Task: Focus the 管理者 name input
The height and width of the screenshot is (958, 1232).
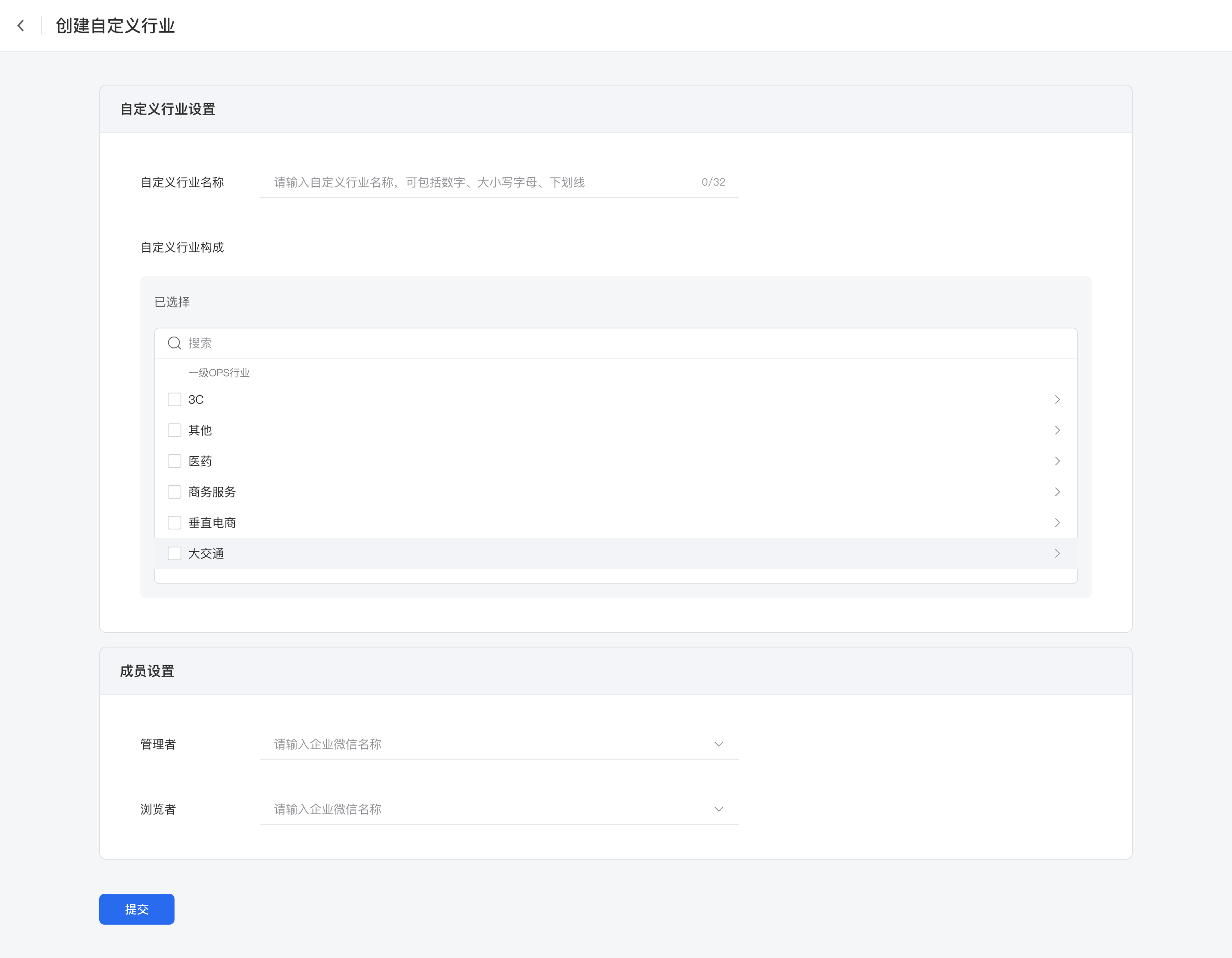Action: pos(499,744)
